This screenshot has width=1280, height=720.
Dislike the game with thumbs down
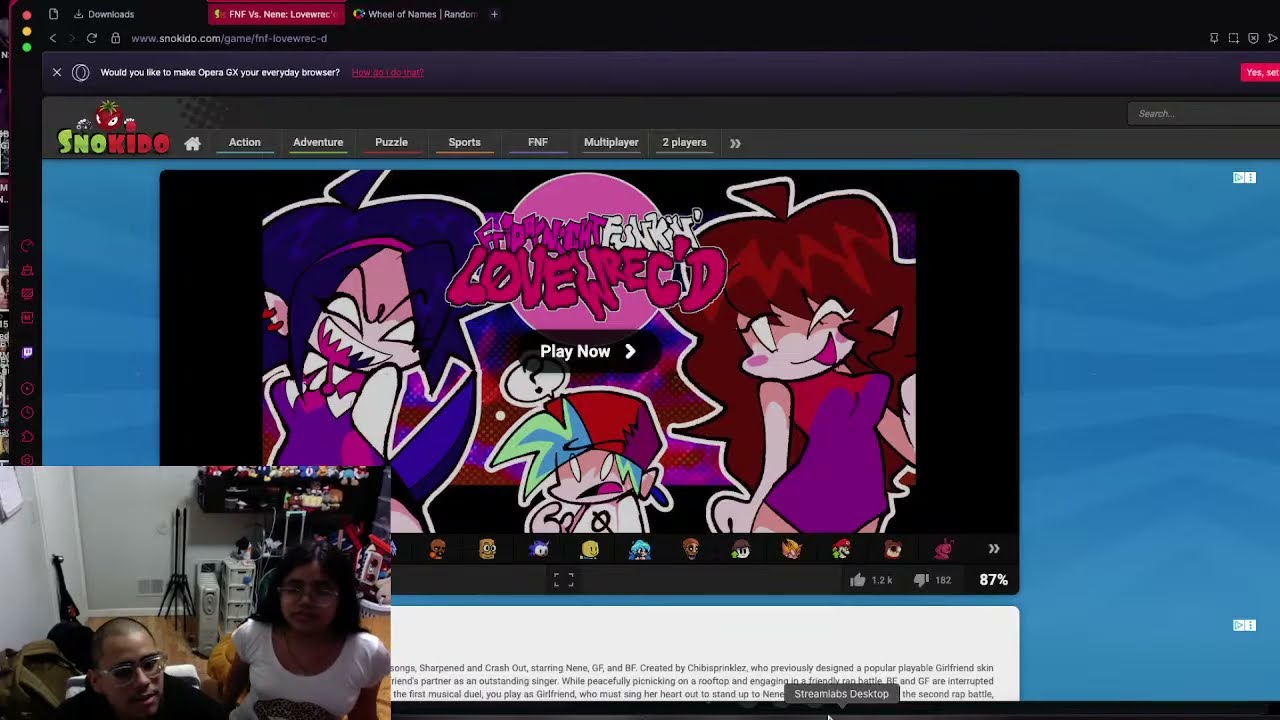point(921,580)
